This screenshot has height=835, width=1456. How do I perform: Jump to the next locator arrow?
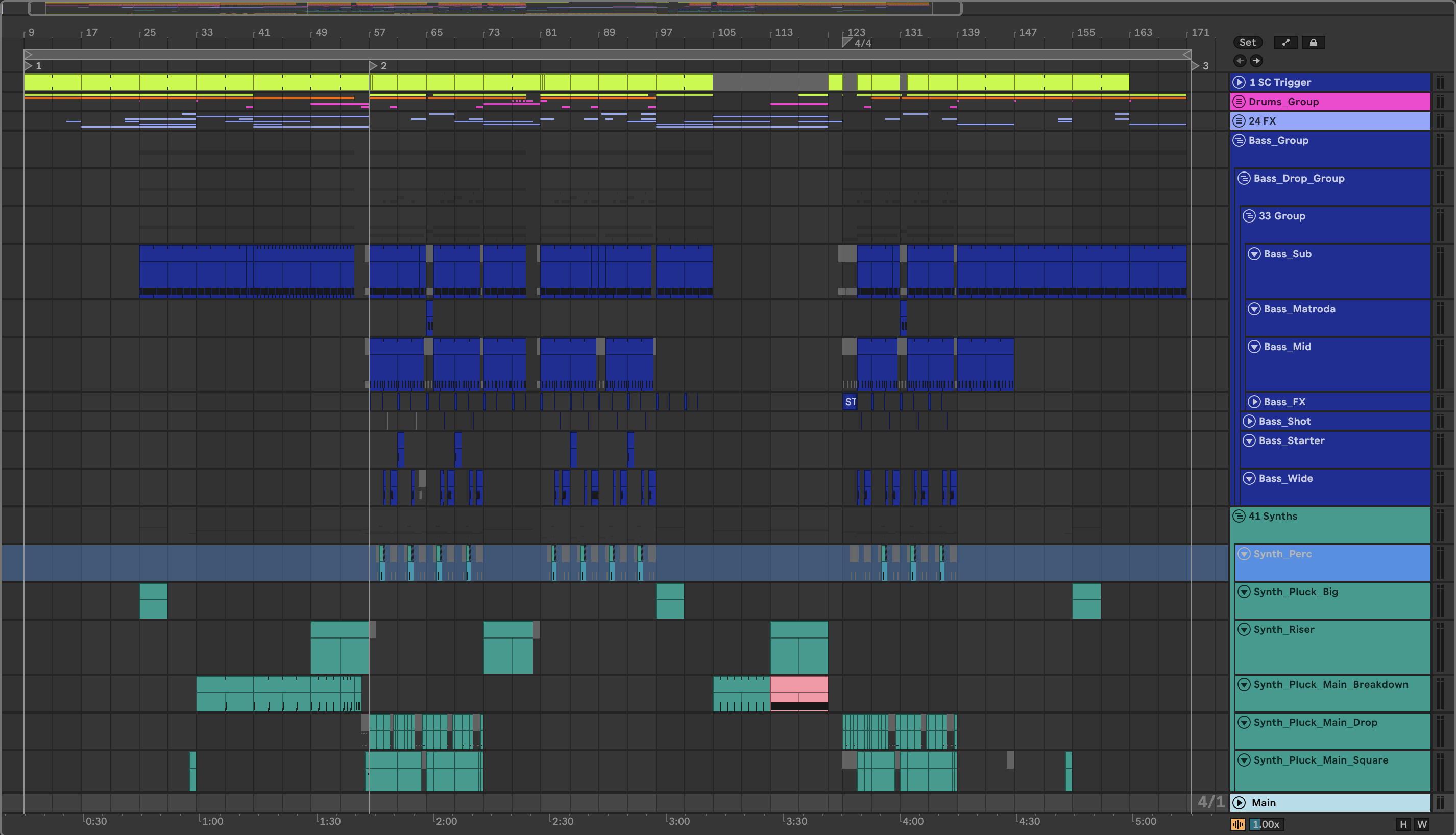(x=1256, y=61)
